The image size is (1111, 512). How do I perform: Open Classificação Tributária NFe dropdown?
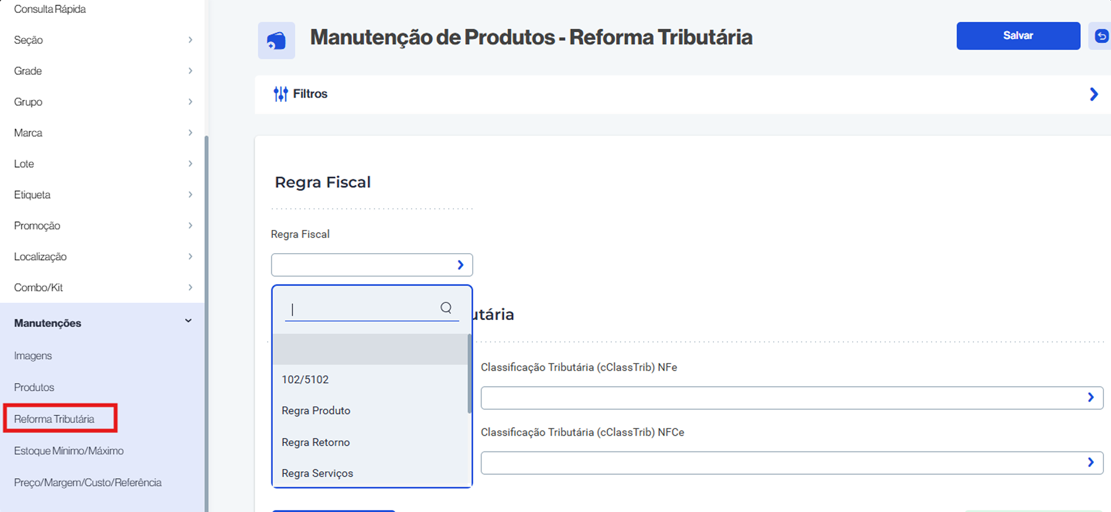[791, 398]
